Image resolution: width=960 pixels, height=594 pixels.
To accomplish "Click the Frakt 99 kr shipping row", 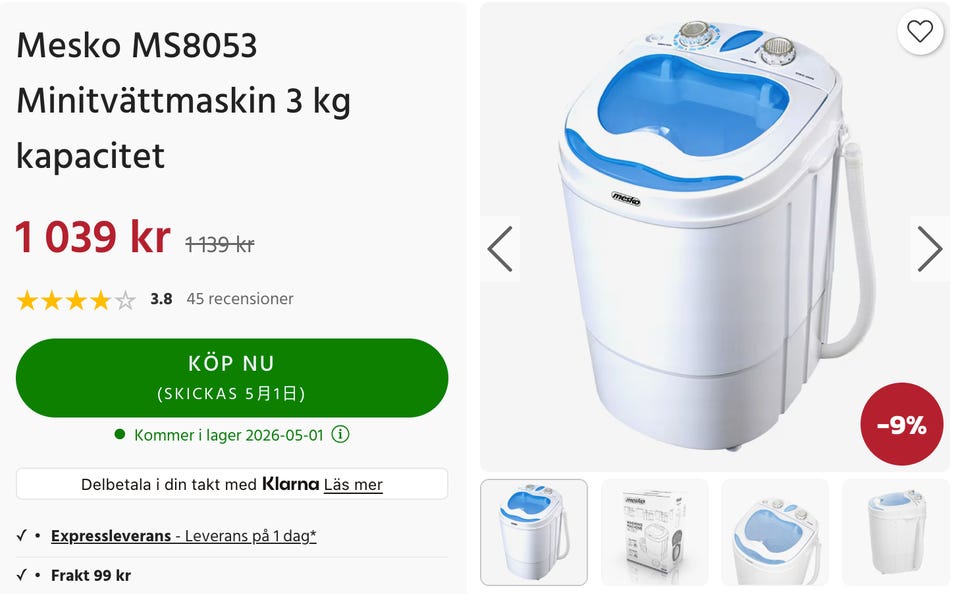I will coord(232,575).
